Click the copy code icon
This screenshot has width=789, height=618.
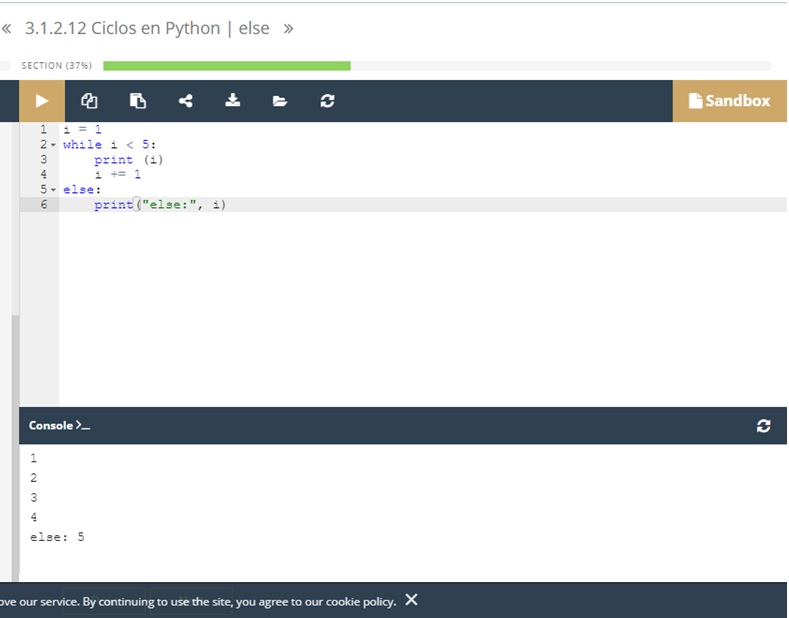tap(89, 101)
